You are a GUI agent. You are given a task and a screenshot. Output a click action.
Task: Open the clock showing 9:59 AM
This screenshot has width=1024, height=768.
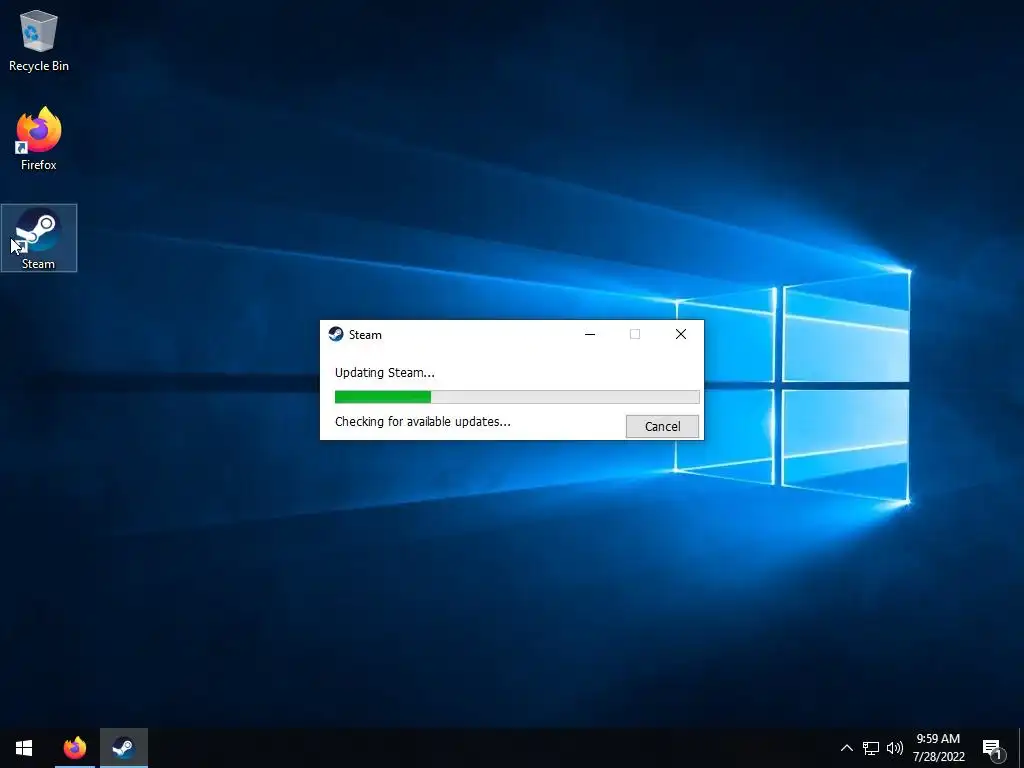coord(938,748)
